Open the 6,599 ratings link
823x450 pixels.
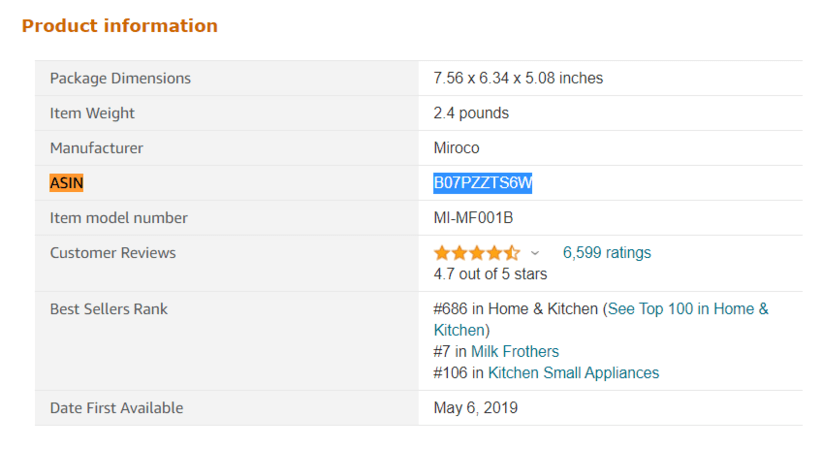click(606, 253)
